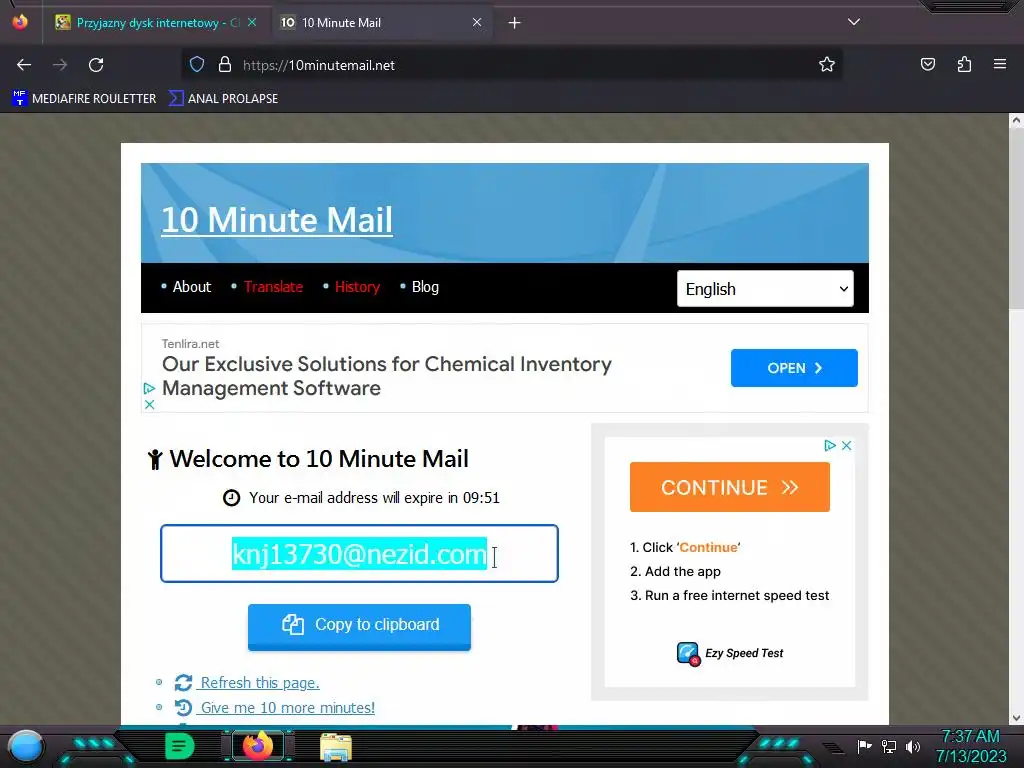Click the Ezy Speed Test logo

729,653
